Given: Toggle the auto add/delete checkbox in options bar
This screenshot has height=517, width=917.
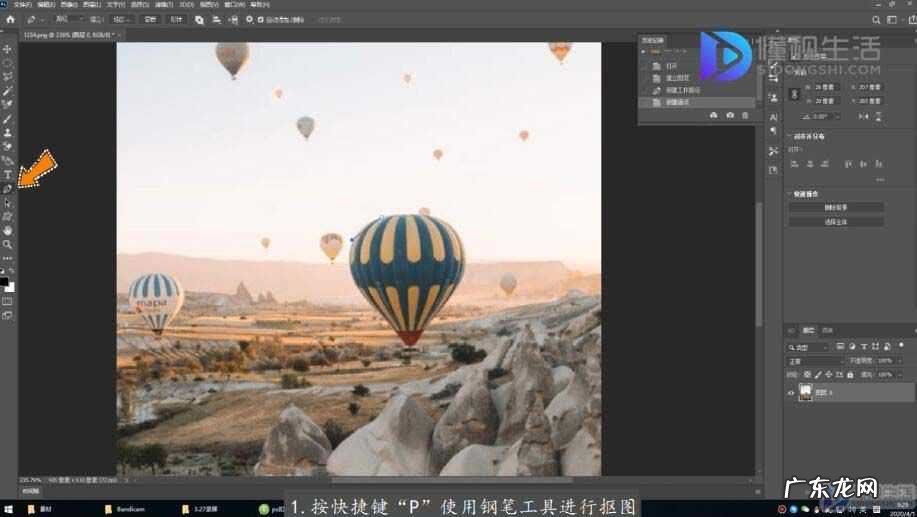Looking at the screenshot, I should pos(260,19).
